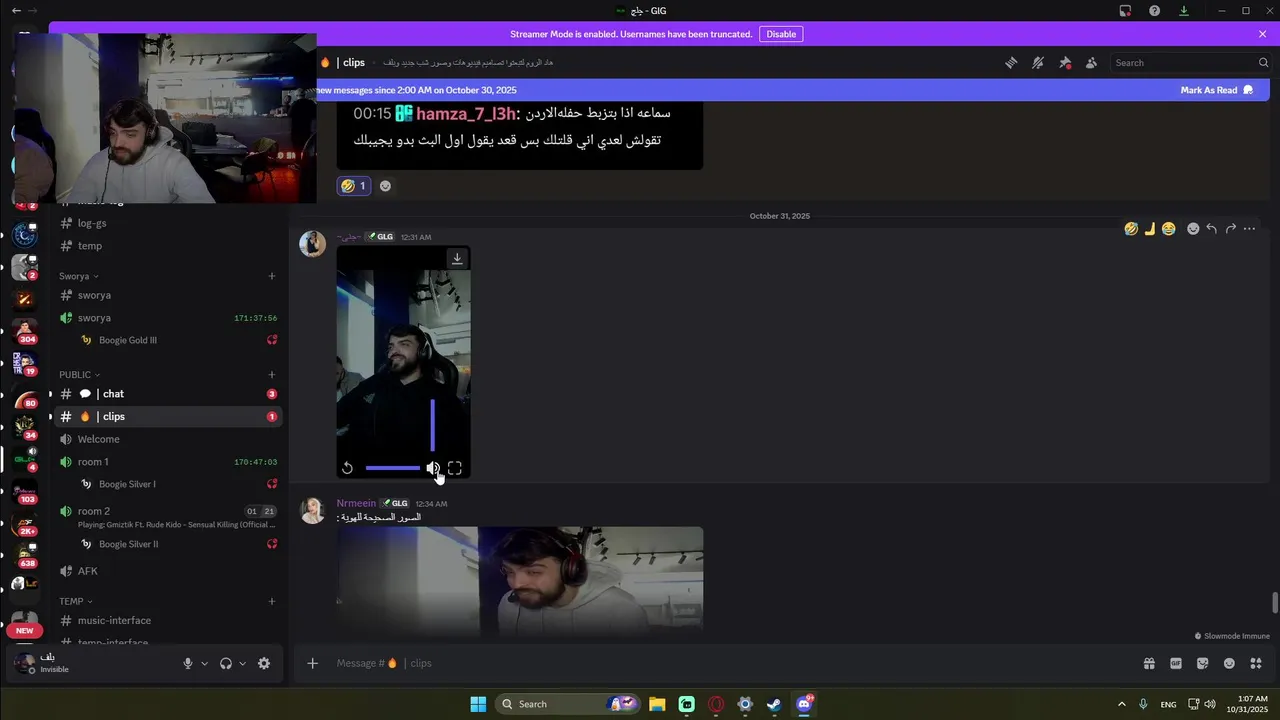
Task: Adjust the vertical video volume slider
Action: click(432, 426)
